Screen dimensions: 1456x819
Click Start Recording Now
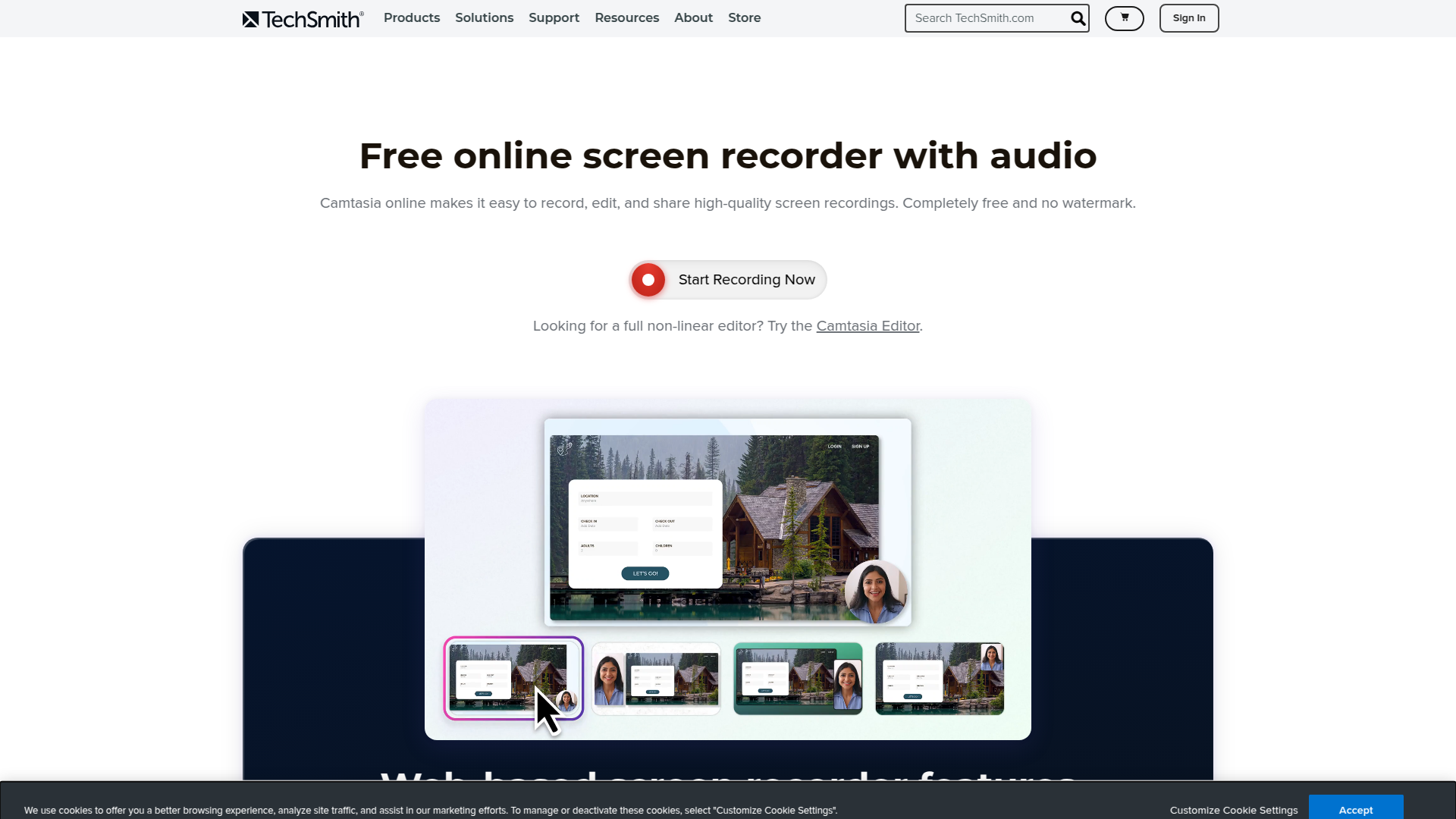747,280
